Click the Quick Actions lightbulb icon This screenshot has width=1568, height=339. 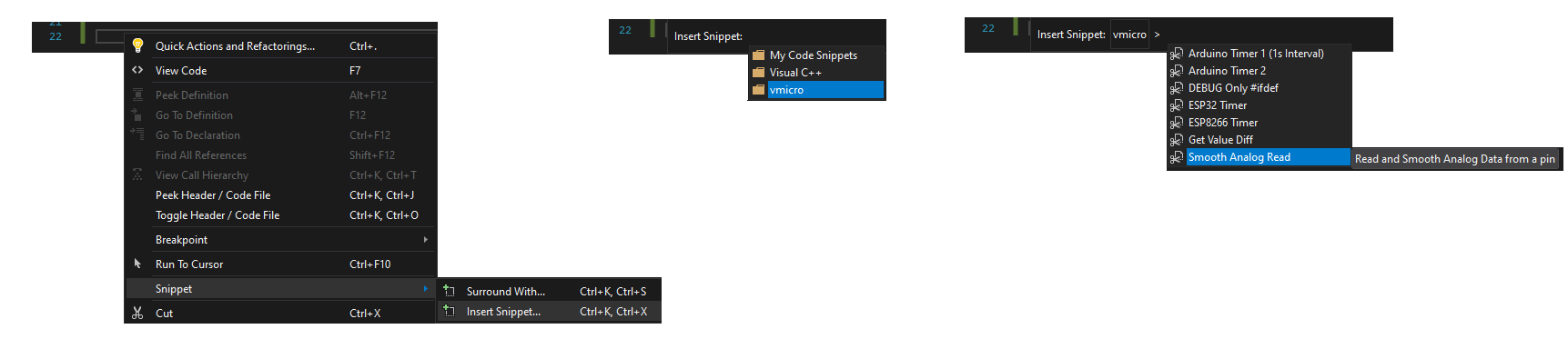(137, 45)
